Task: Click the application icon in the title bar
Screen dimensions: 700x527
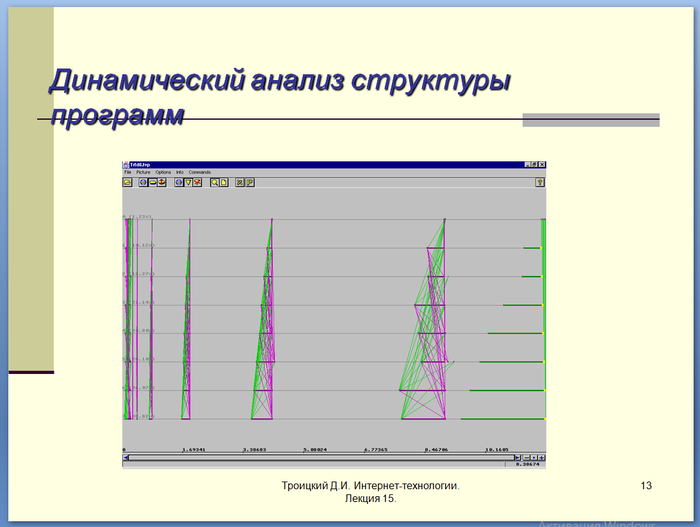Action: [125, 165]
